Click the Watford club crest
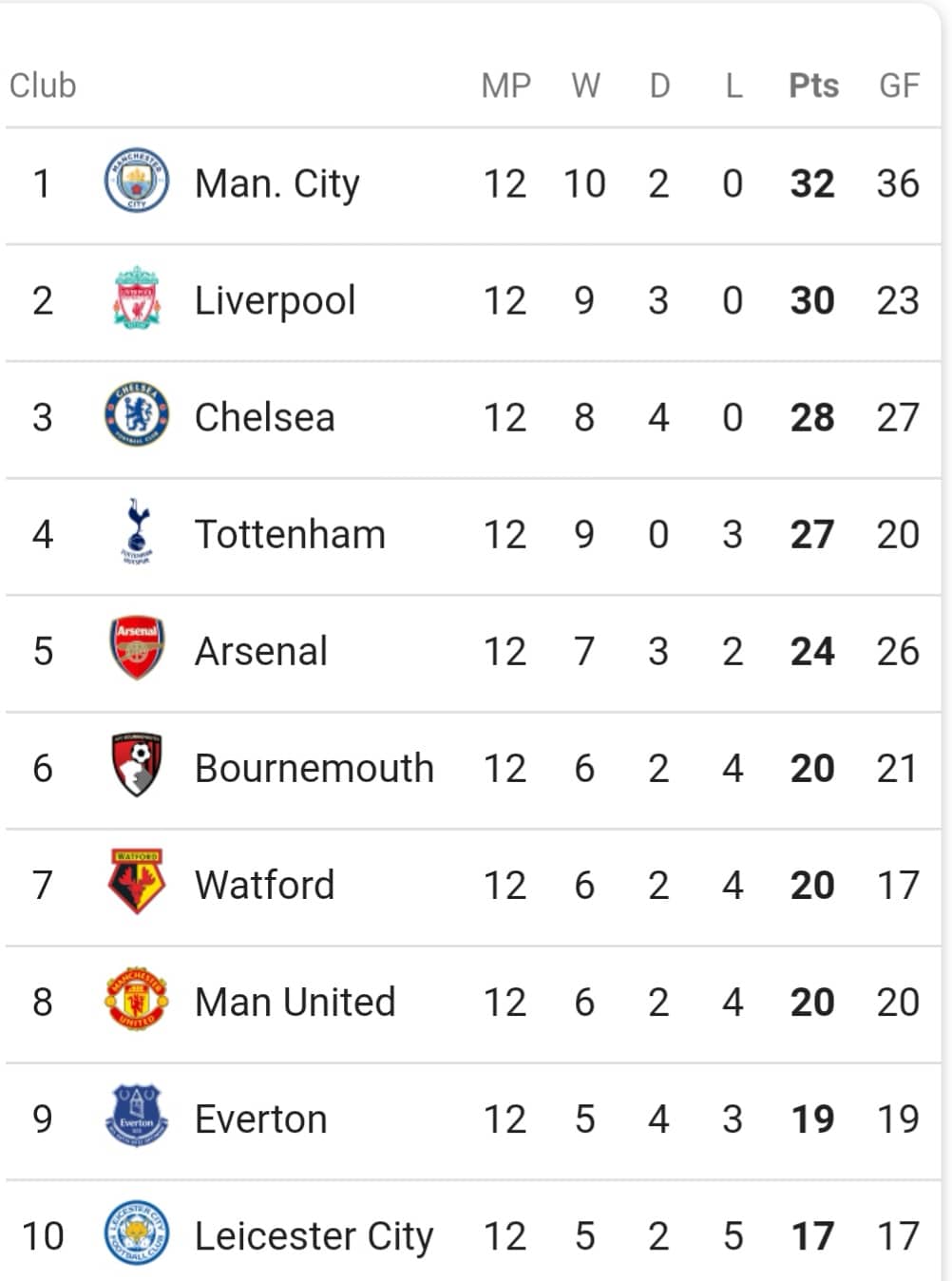This screenshot has width=952, height=1281. click(137, 882)
